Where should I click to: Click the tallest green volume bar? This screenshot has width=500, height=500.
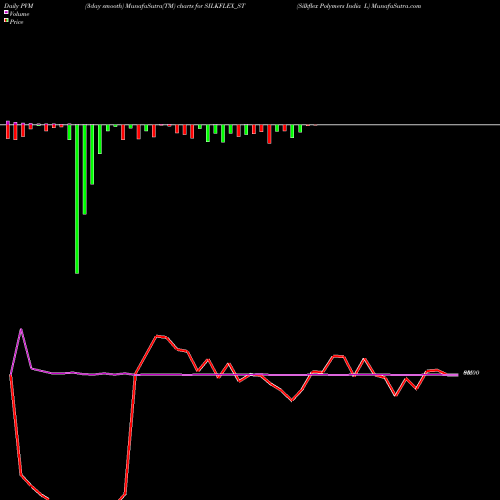point(77,199)
